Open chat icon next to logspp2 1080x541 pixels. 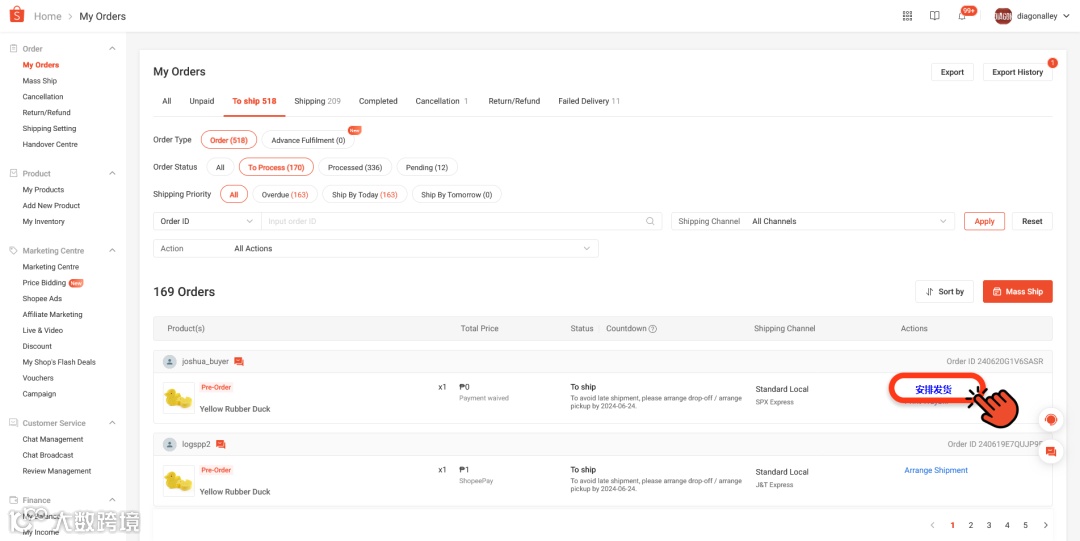(x=221, y=445)
